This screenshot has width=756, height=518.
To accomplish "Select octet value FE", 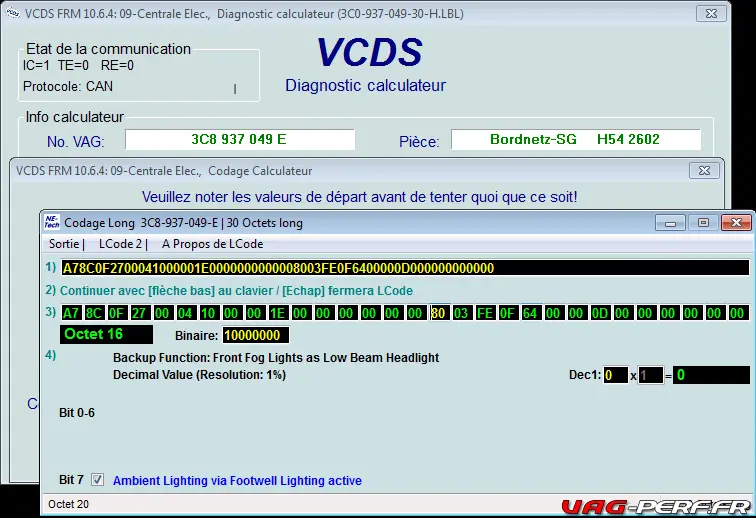I will (485, 313).
